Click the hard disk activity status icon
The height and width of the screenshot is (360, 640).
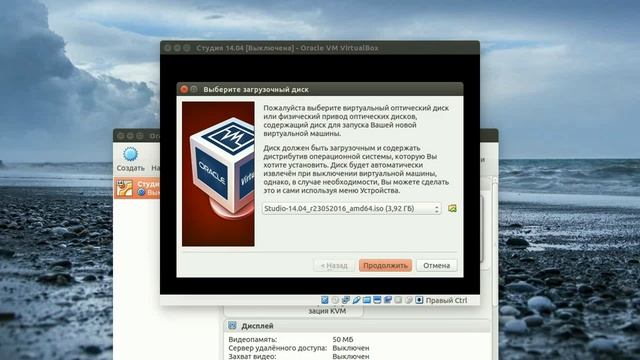click(324, 300)
